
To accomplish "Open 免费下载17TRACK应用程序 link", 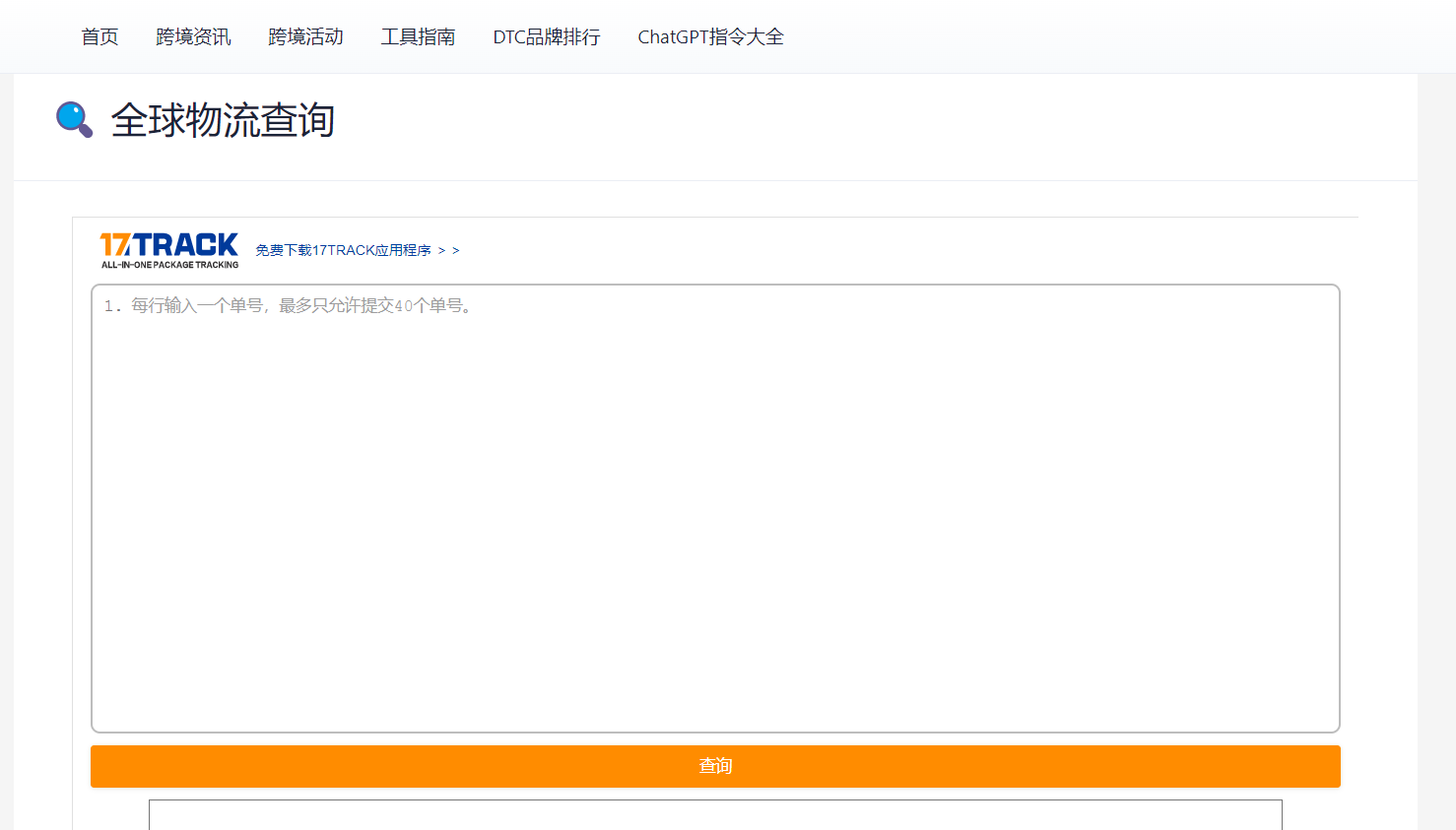I will 358,250.
